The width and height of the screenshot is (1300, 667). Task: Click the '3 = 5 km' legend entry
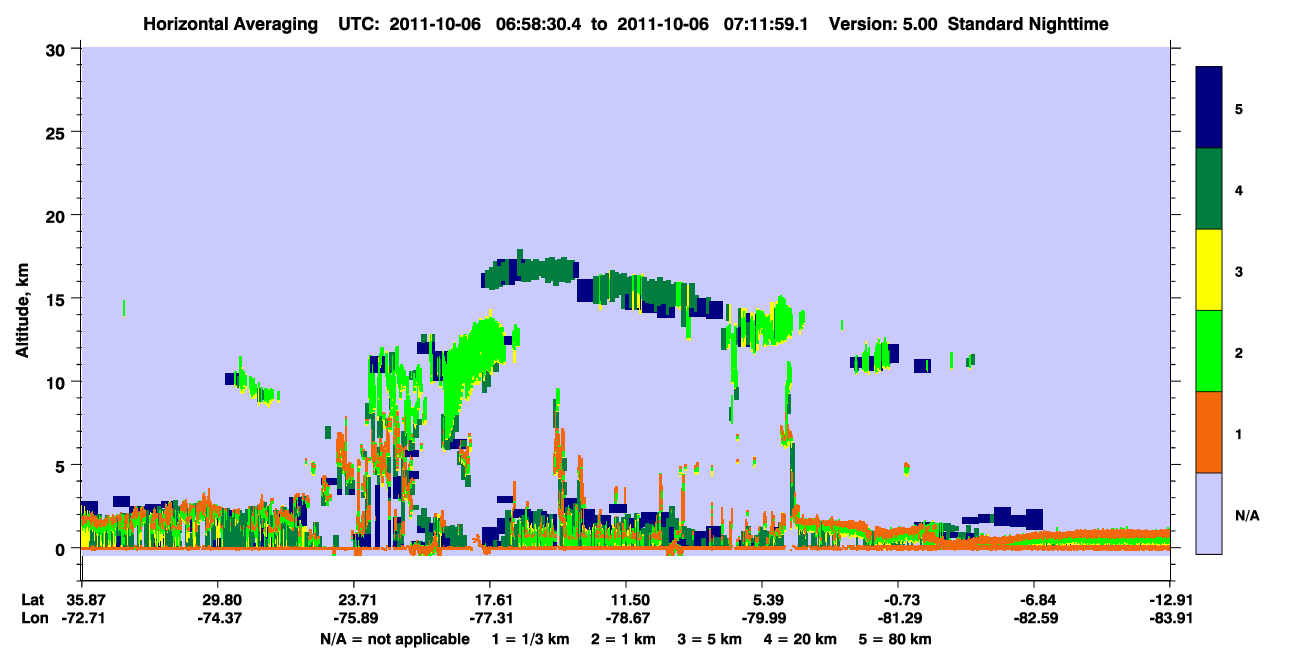point(711,639)
